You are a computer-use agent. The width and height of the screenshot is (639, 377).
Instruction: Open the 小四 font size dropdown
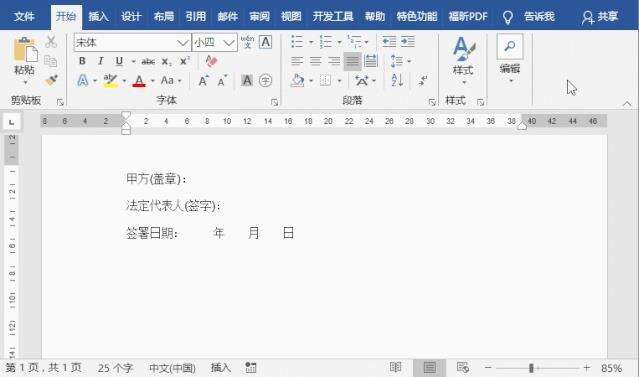[229, 42]
